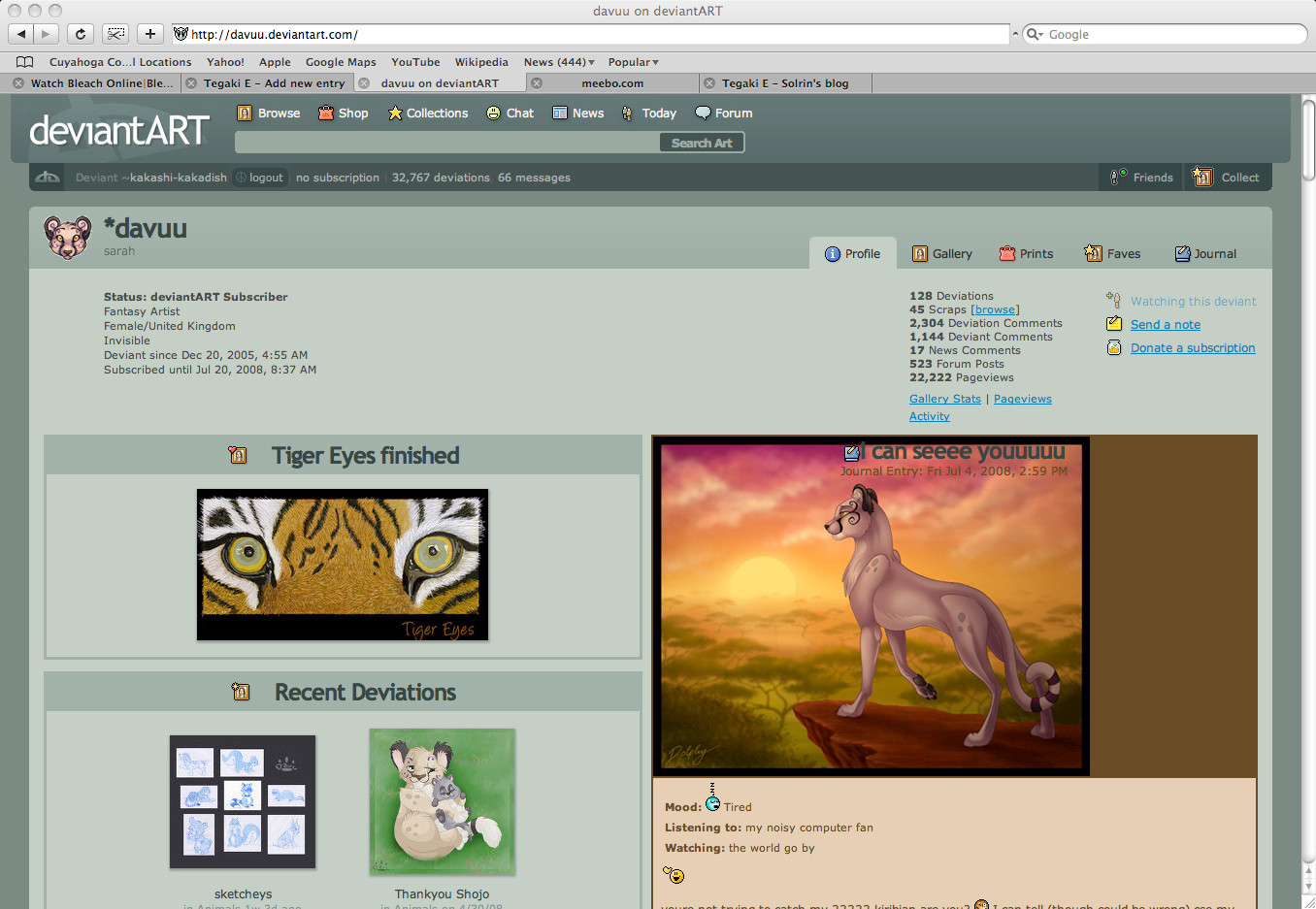Open the bookmarks book icon

pyautogui.click(x=25, y=62)
